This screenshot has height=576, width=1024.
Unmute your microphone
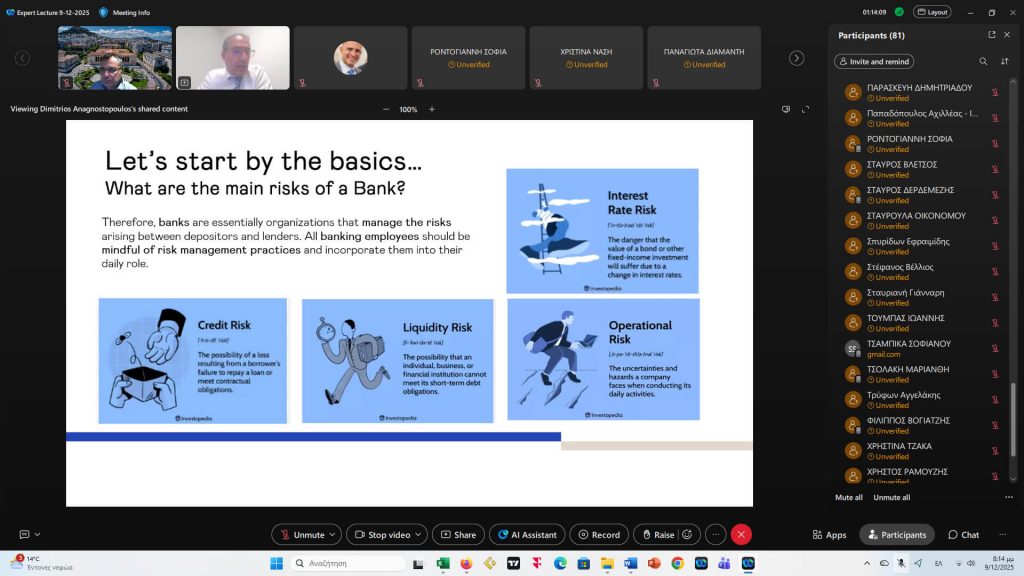tap(306, 534)
